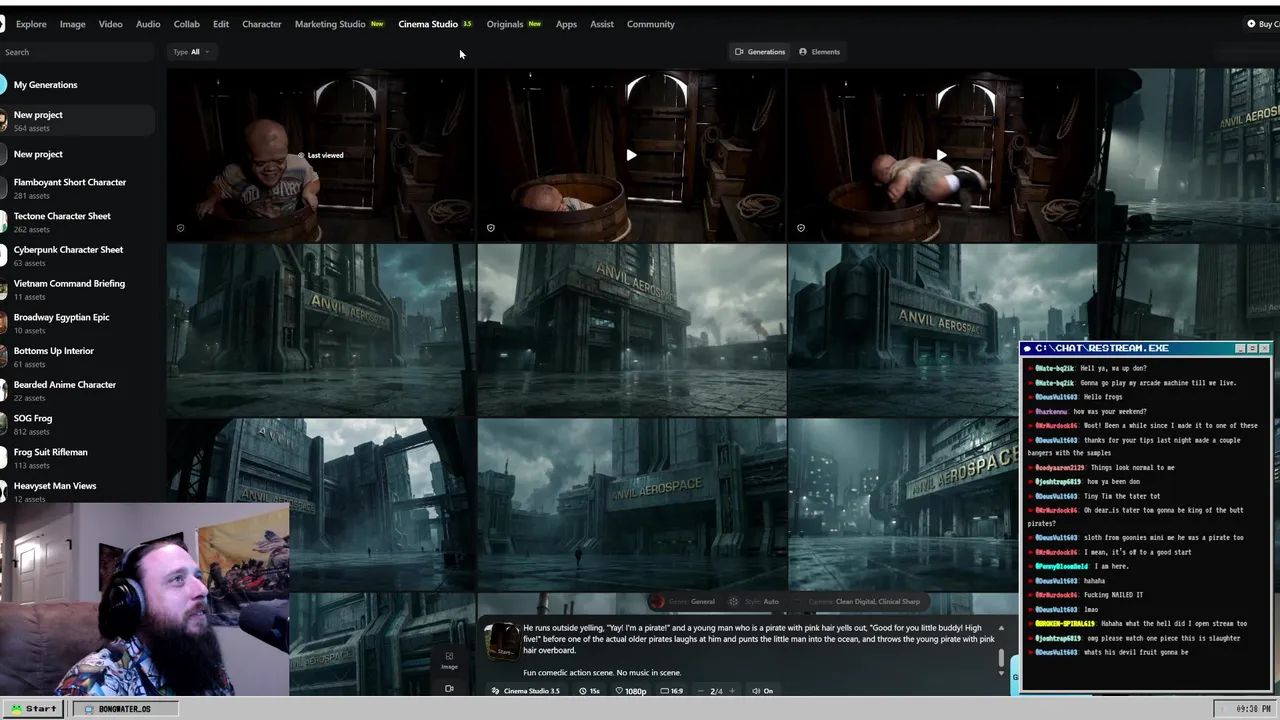Click shield icon on third video
This screenshot has width=1280, height=720.
800,228
